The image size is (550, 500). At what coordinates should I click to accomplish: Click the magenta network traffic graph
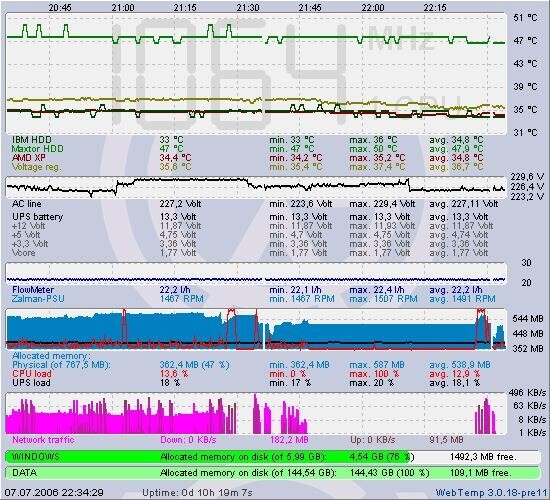point(256,414)
